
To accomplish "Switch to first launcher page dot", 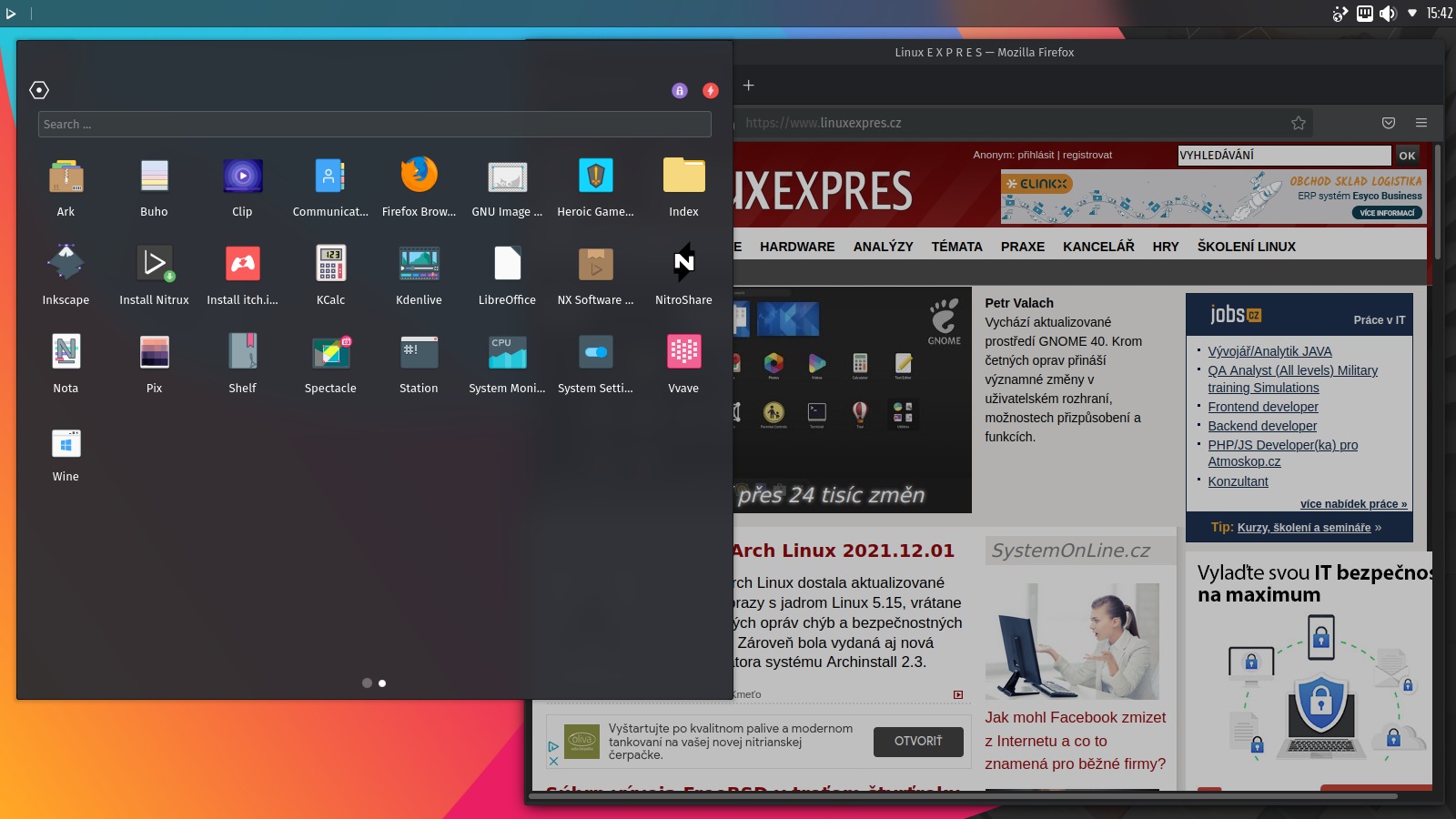I will [x=367, y=683].
